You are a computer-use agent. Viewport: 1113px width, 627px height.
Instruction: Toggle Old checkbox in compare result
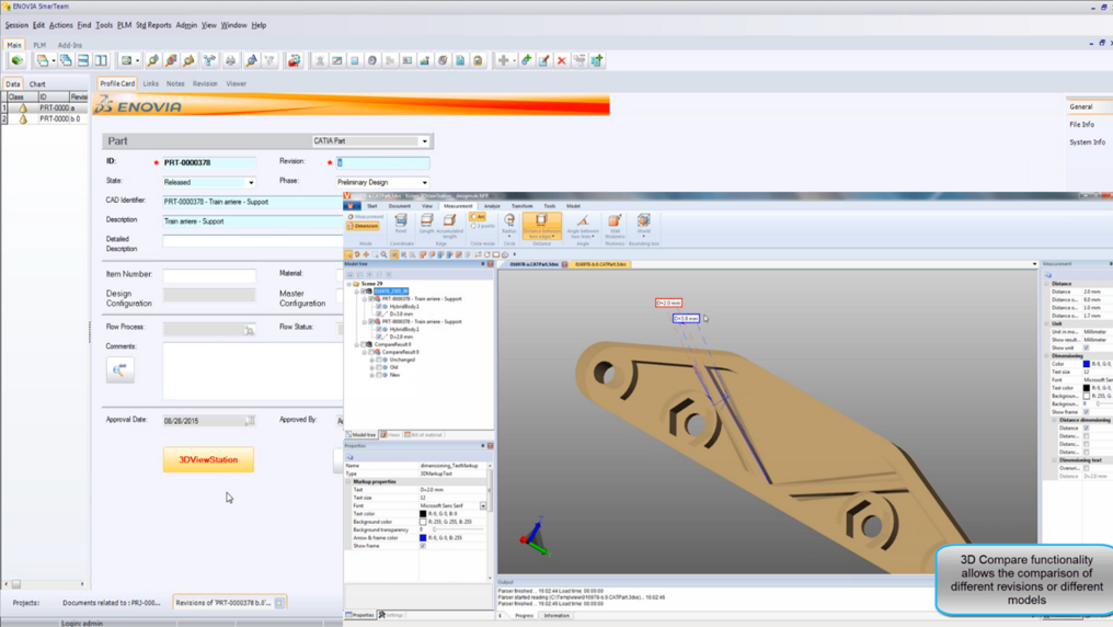coord(378,367)
